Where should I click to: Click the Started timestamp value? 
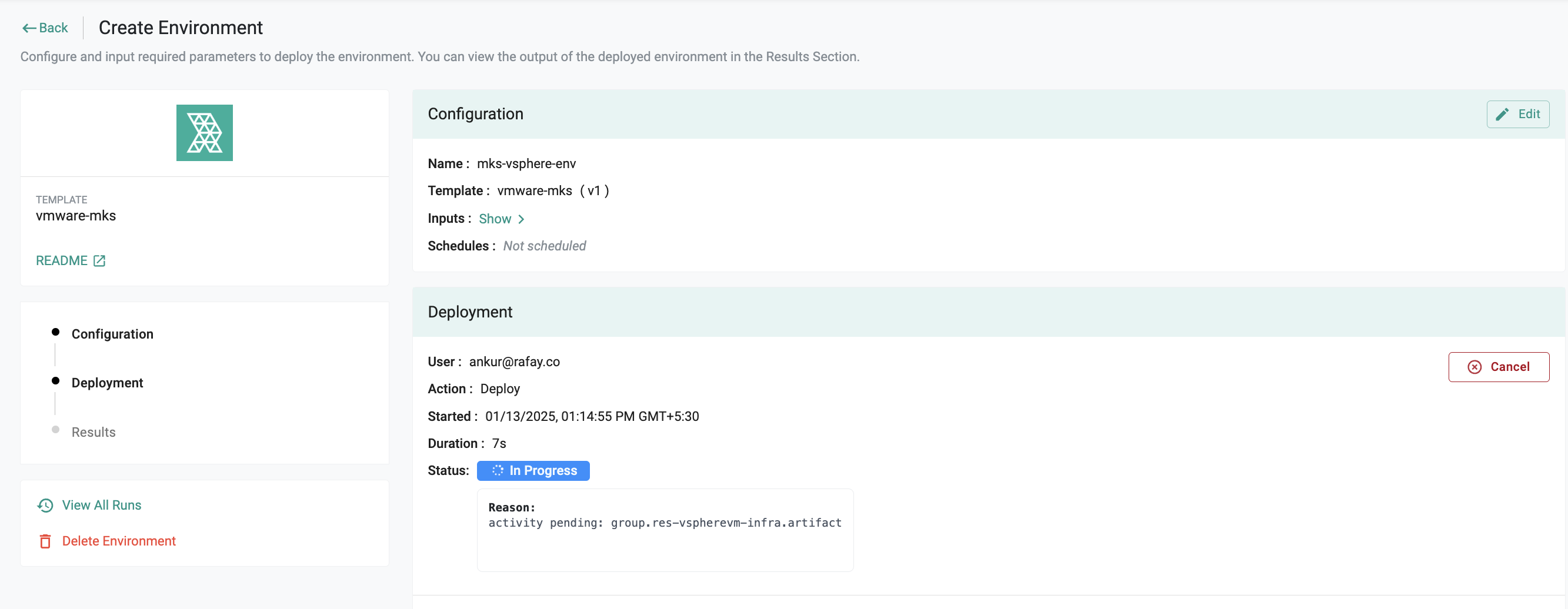click(x=592, y=416)
